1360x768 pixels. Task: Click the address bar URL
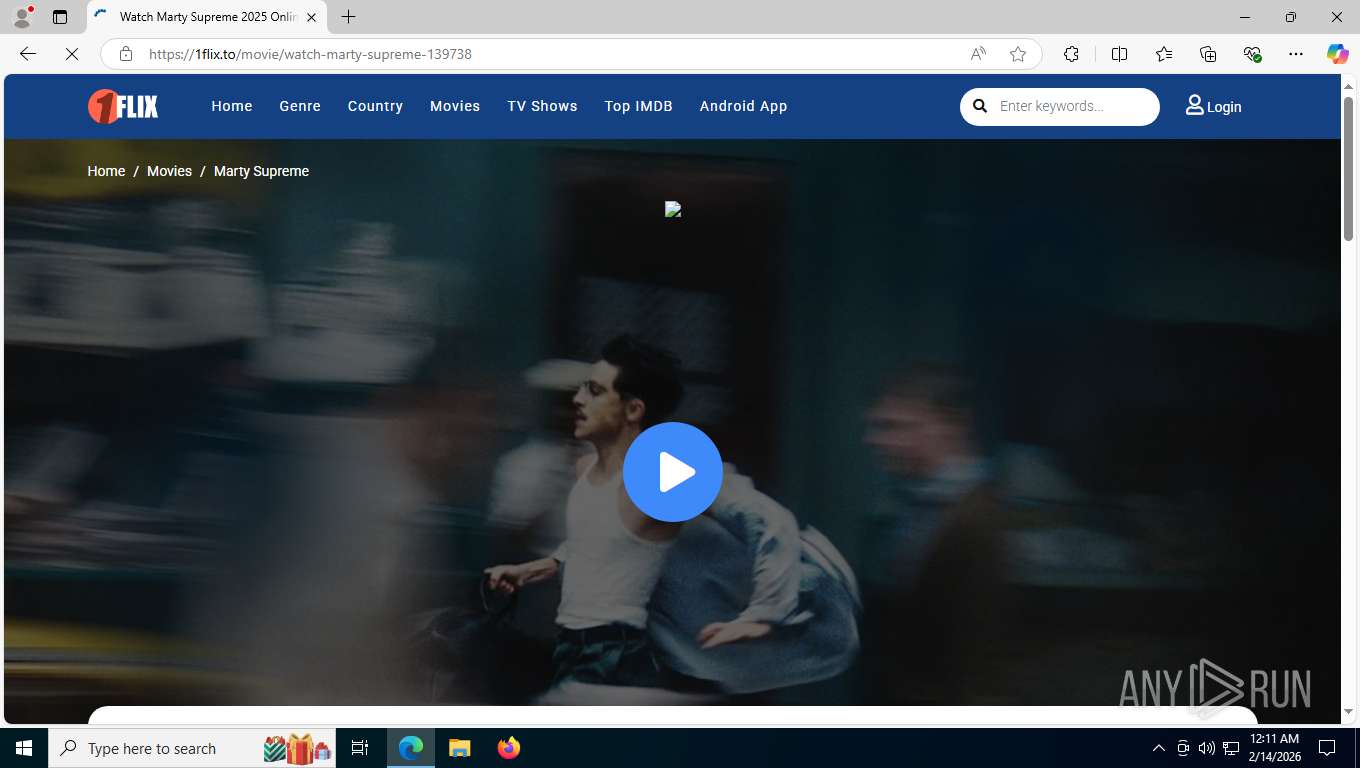(x=310, y=54)
